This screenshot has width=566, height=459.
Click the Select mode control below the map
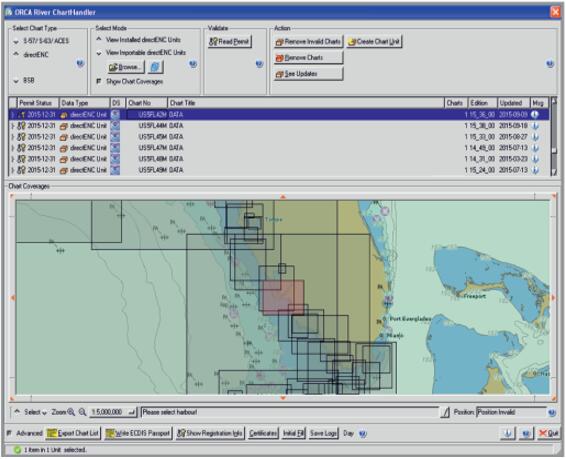pyautogui.click(x=31, y=412)
